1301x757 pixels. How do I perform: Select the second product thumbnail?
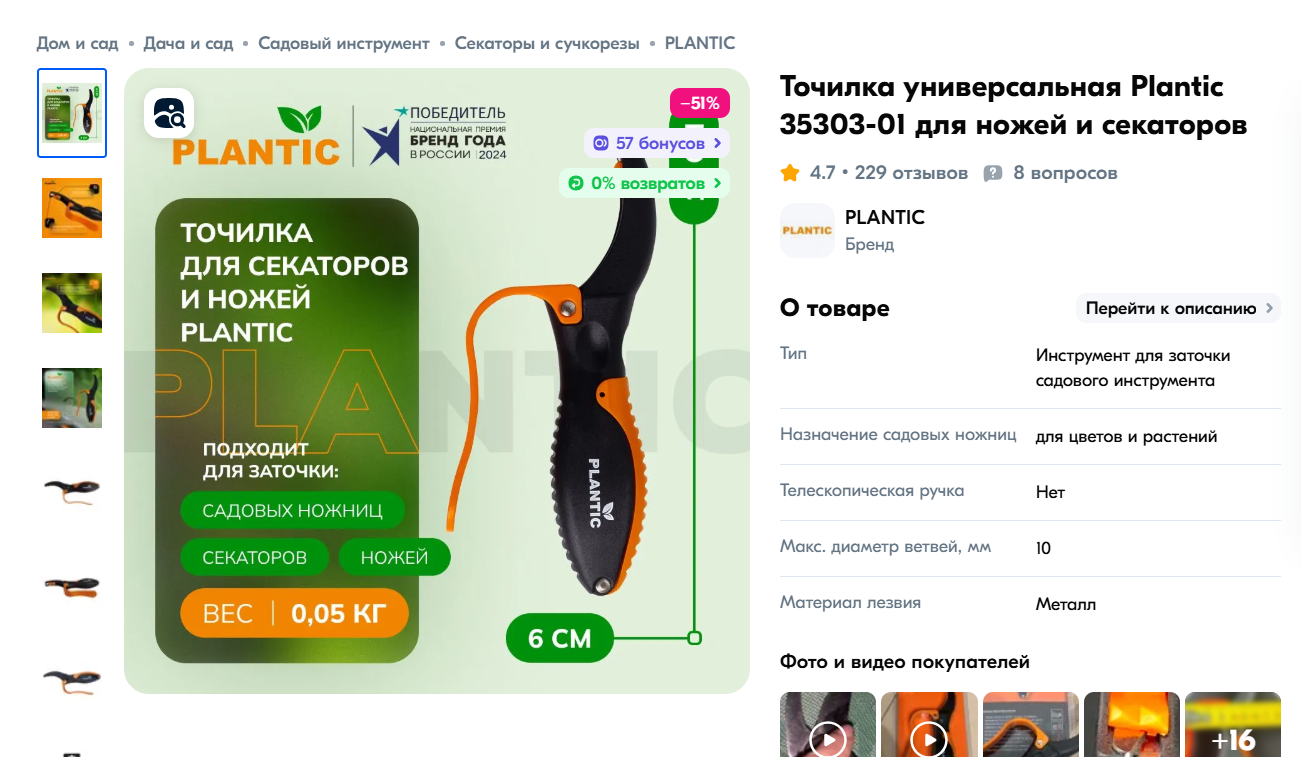(72, 208)
